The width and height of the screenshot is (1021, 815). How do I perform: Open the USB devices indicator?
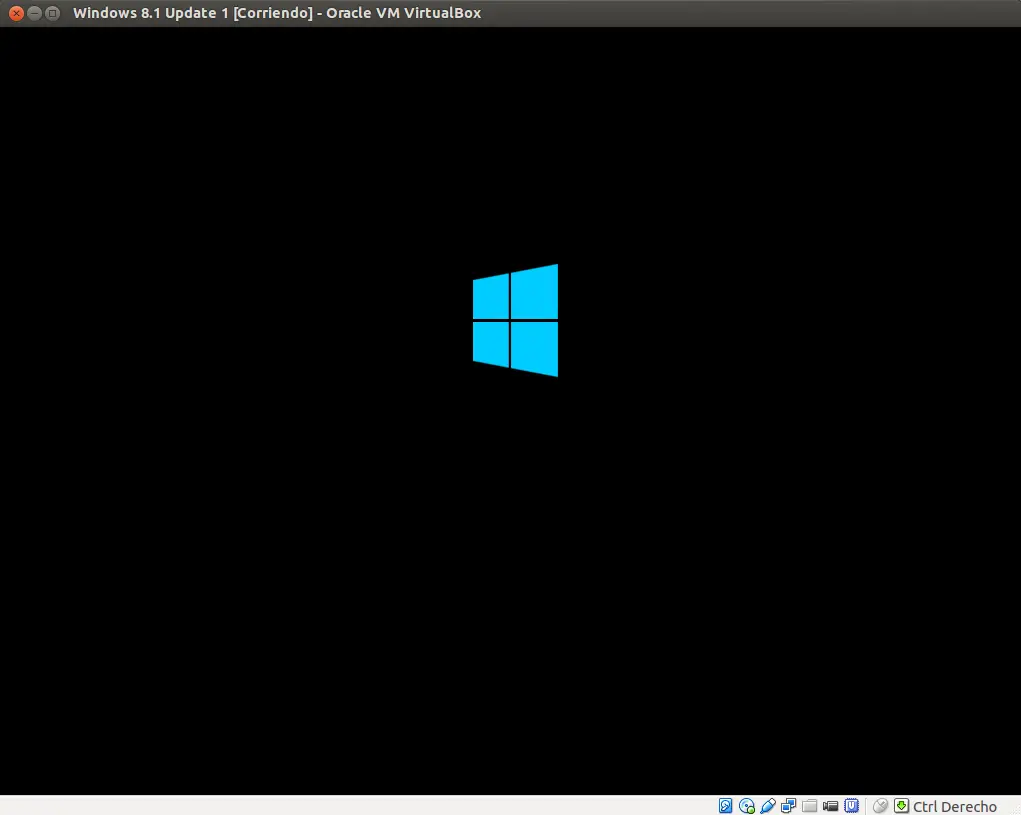click(x=768, y=806)
